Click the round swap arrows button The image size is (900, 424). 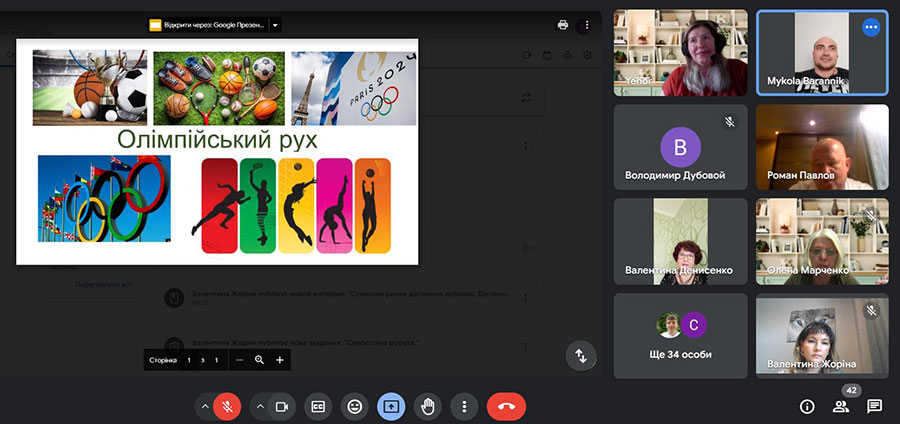coord(581,356)
